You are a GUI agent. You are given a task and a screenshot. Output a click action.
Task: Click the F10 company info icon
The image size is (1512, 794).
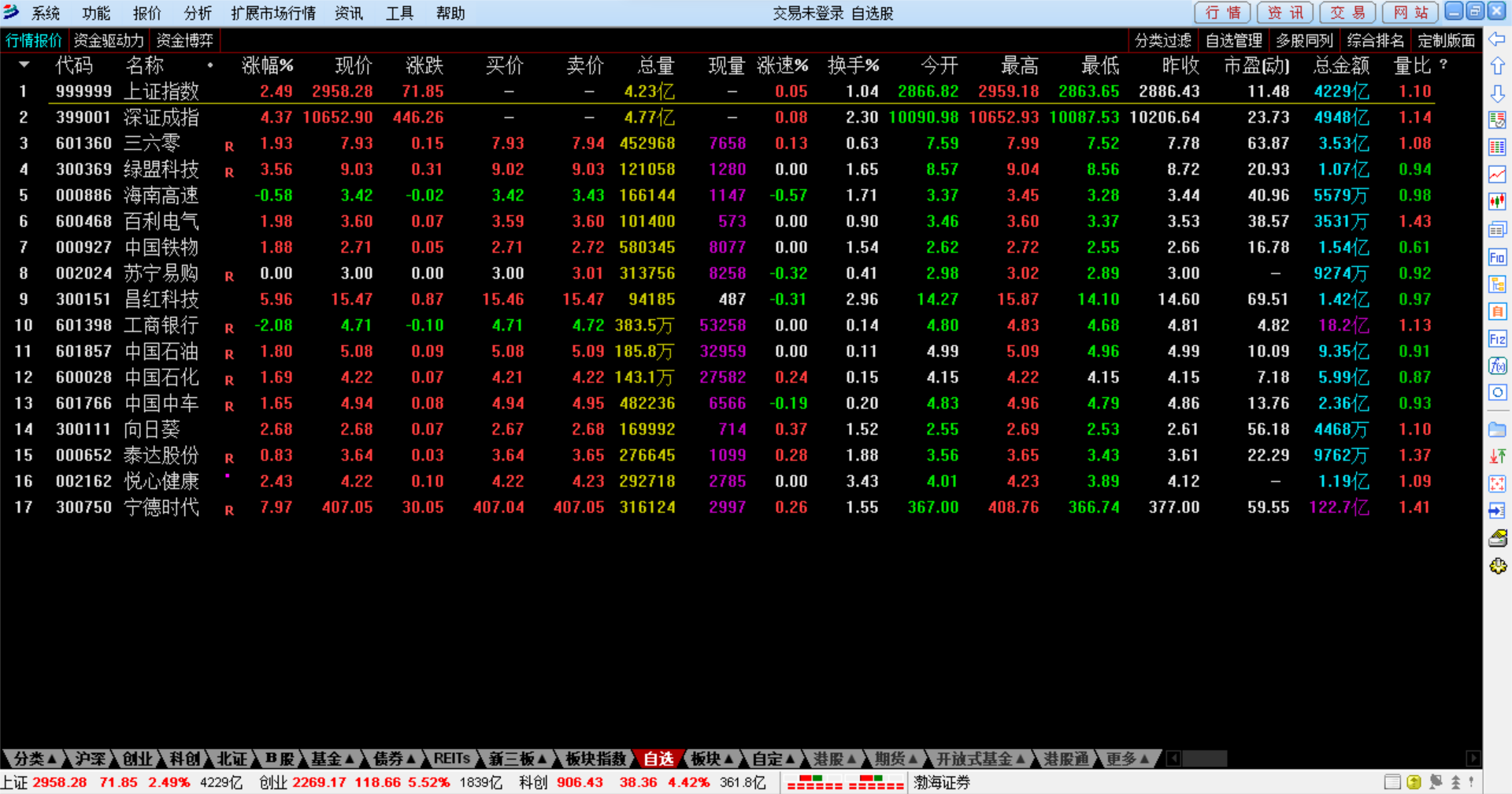coord(1497,257)
